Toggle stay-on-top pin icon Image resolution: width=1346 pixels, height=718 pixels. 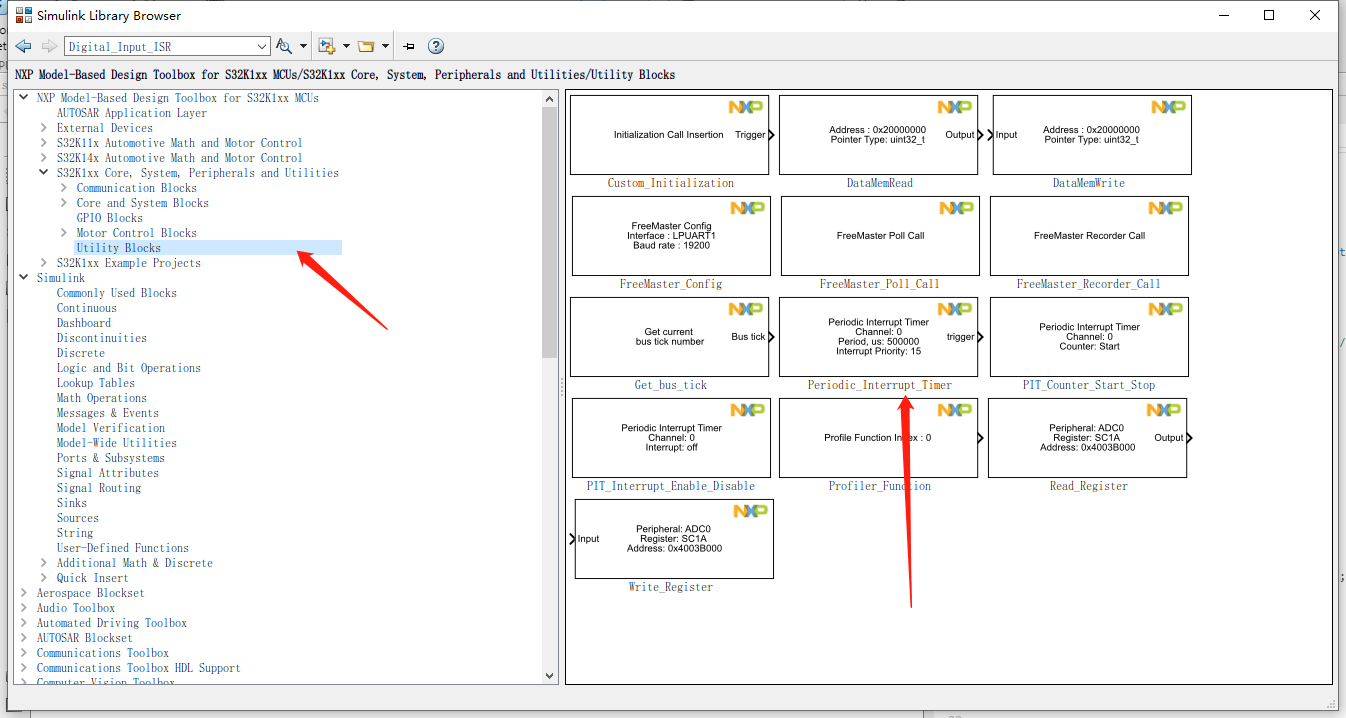[x=409, y=46]
